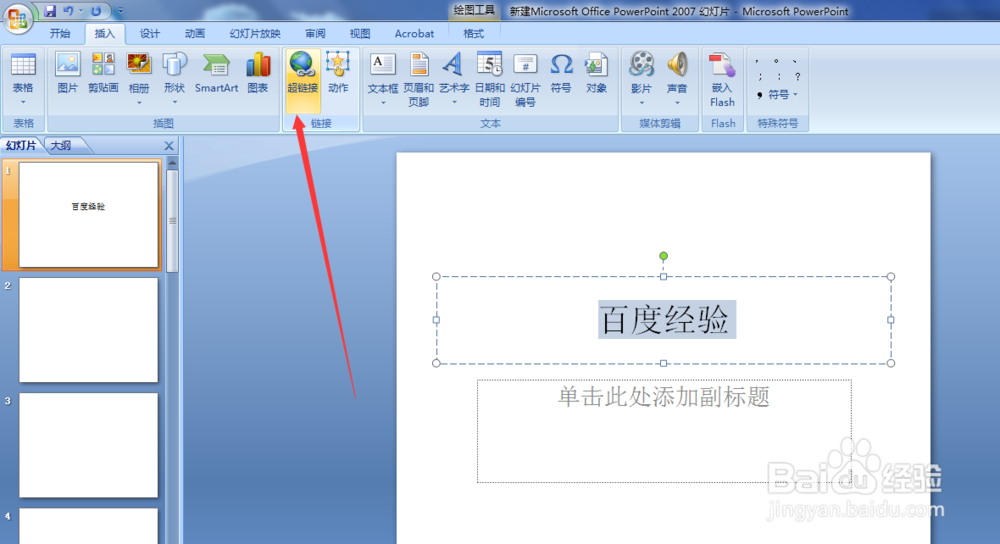Expand the WordArt (艺术字) dropdown arrow
Viewport: 1000px width, 544px height.
[x=454, y=102]
